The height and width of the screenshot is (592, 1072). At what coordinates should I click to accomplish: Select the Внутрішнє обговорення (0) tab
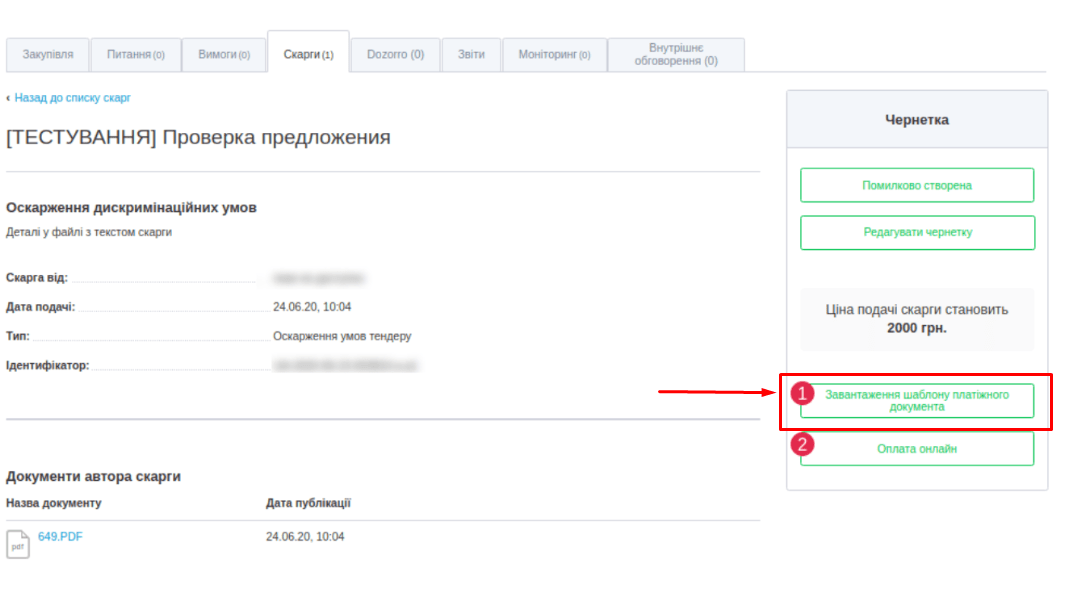pyautogui.click(x=676, y=55)
